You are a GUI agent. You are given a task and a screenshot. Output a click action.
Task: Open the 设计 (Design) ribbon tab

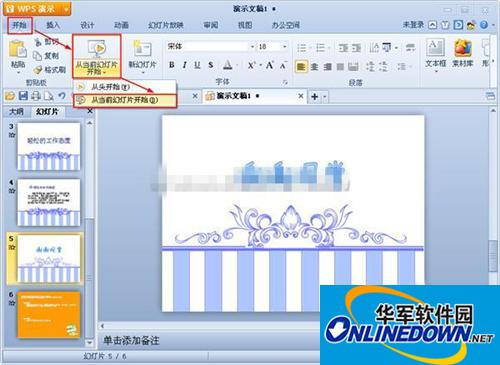point(87,25)
